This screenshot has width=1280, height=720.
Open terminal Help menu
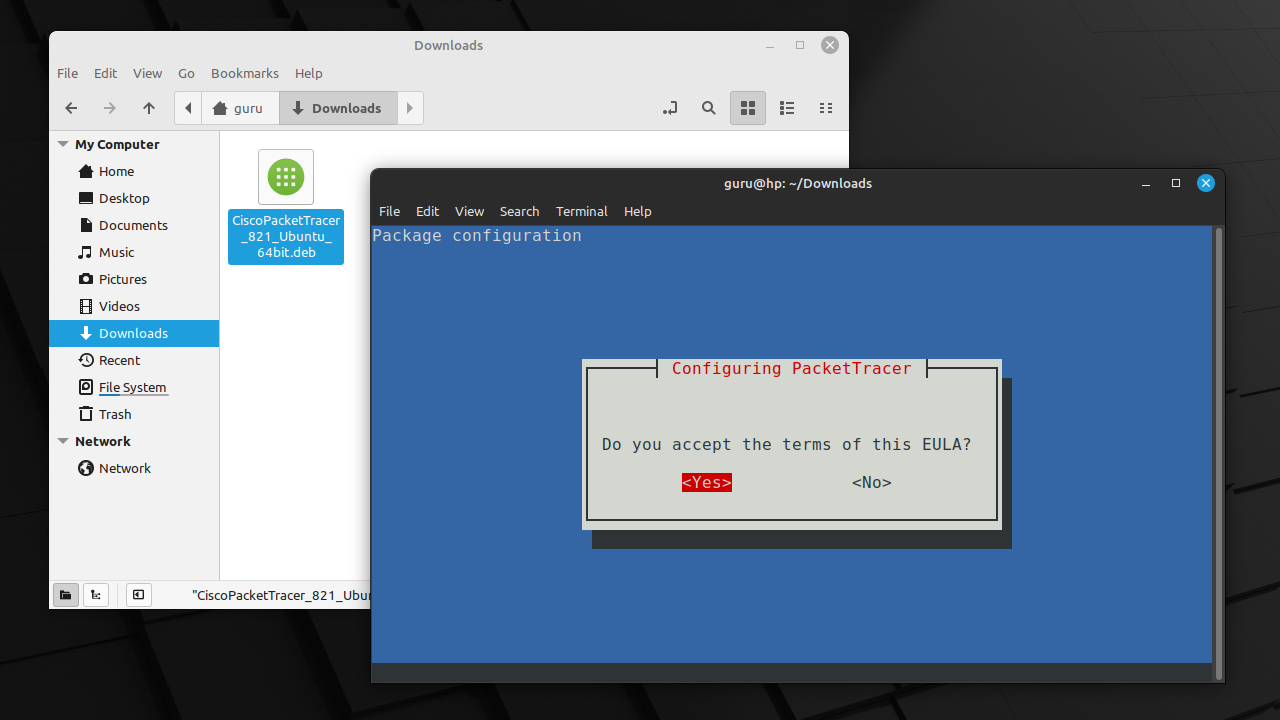click(638, 211)
